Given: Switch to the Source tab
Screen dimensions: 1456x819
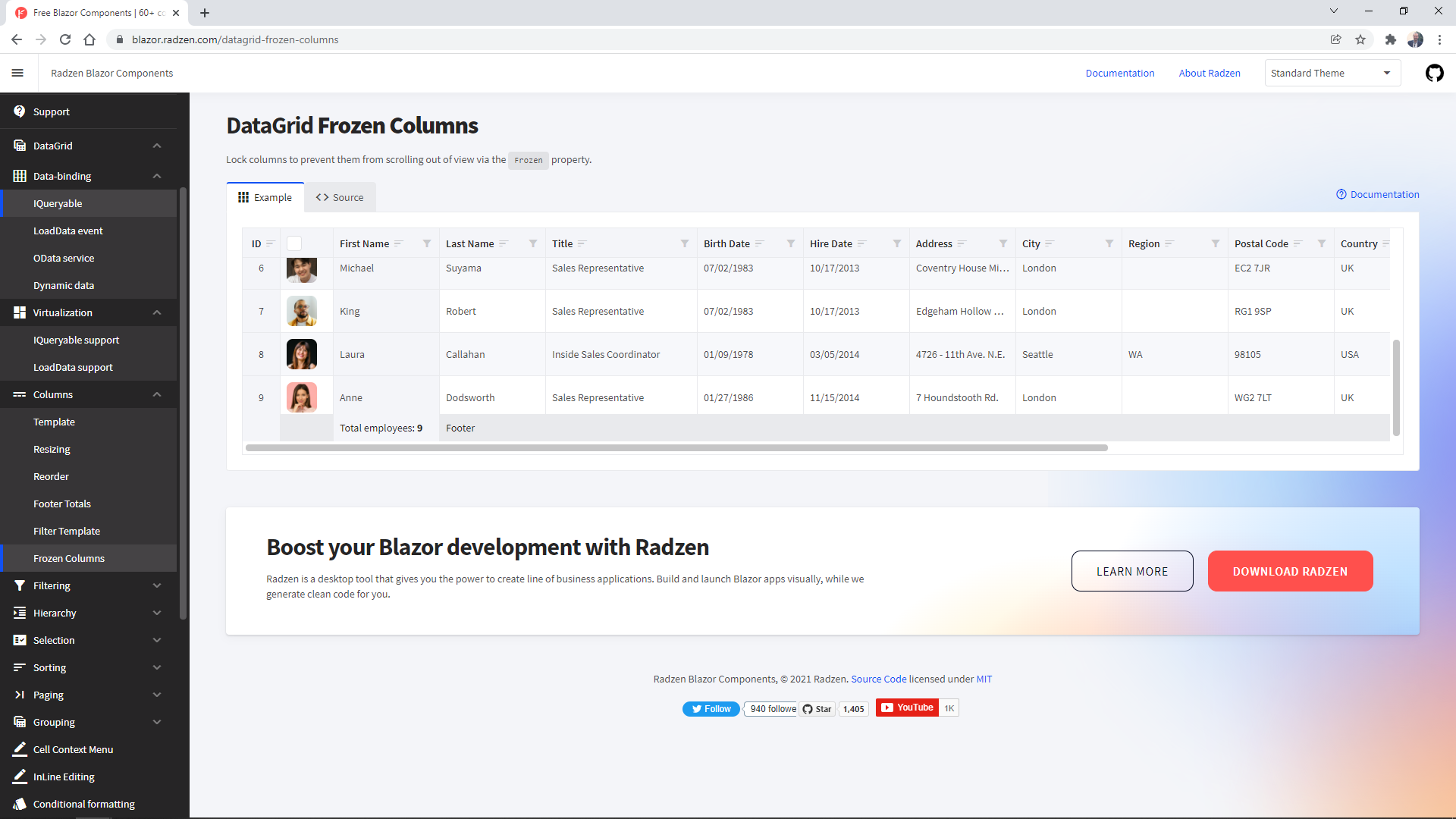Looking at the screenshot, I should (340, 196).
